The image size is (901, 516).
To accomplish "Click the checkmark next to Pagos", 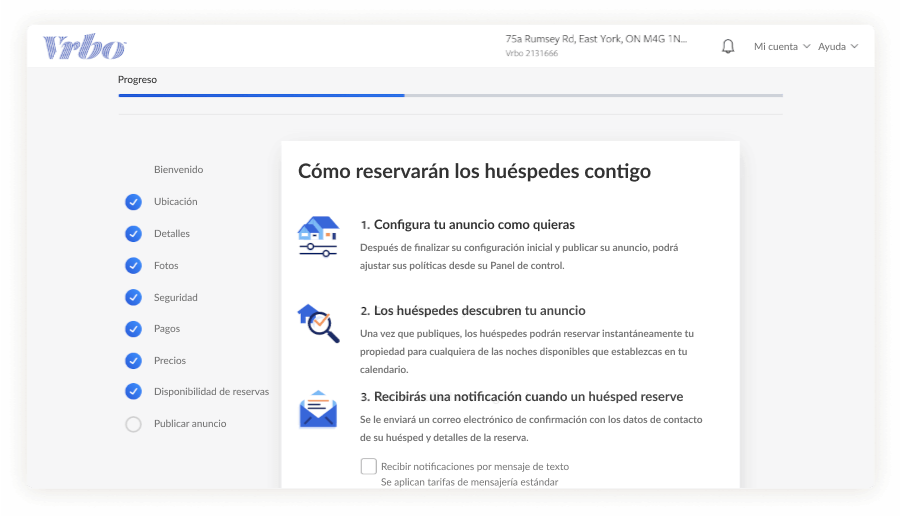I will point(133,329).
